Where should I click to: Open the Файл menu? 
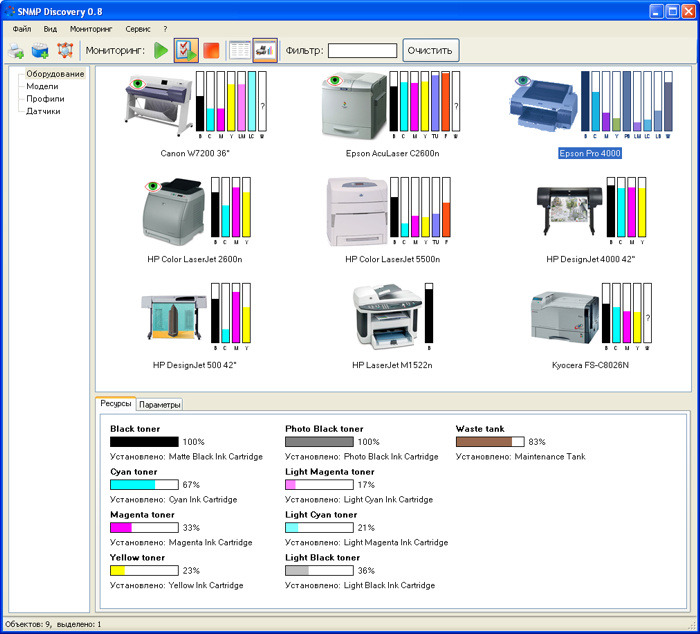[x=21, y=29]
